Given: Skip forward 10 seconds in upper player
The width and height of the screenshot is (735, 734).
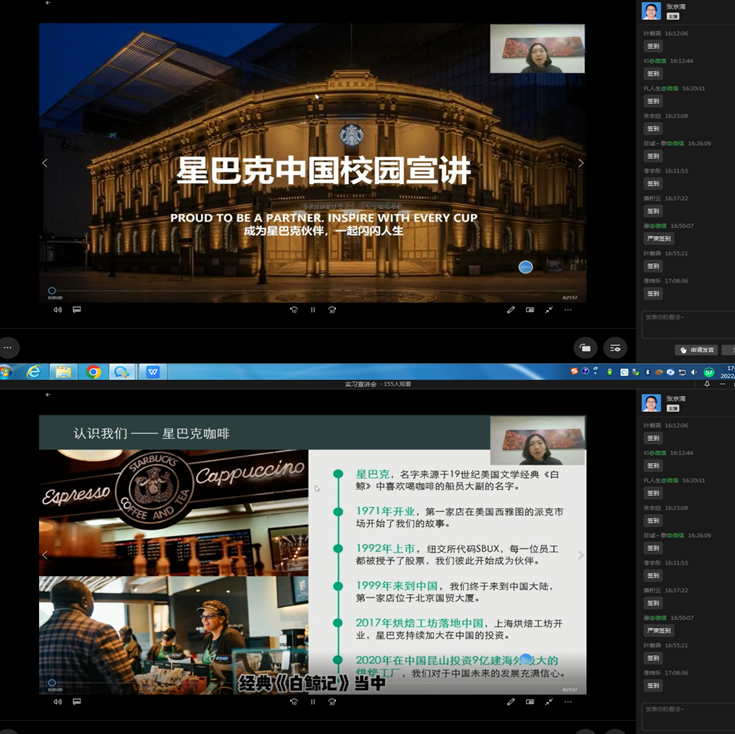Looking at the screenshot, I should point(332,310).
